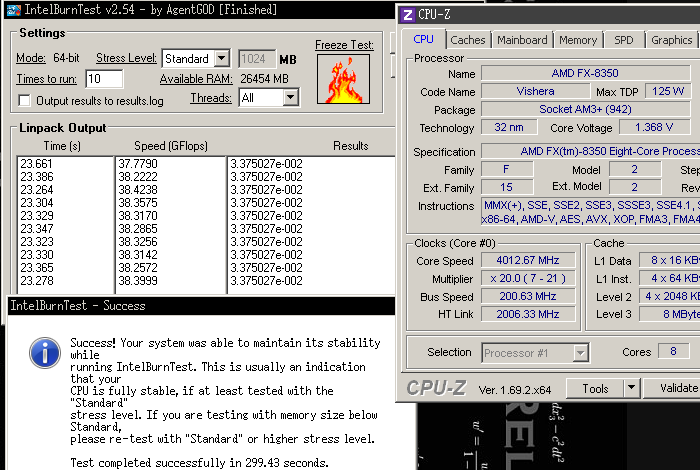Click the Validate button in CPU-Z
The image size is (700, 470).
pyautogui.click(x=671, y=388)
